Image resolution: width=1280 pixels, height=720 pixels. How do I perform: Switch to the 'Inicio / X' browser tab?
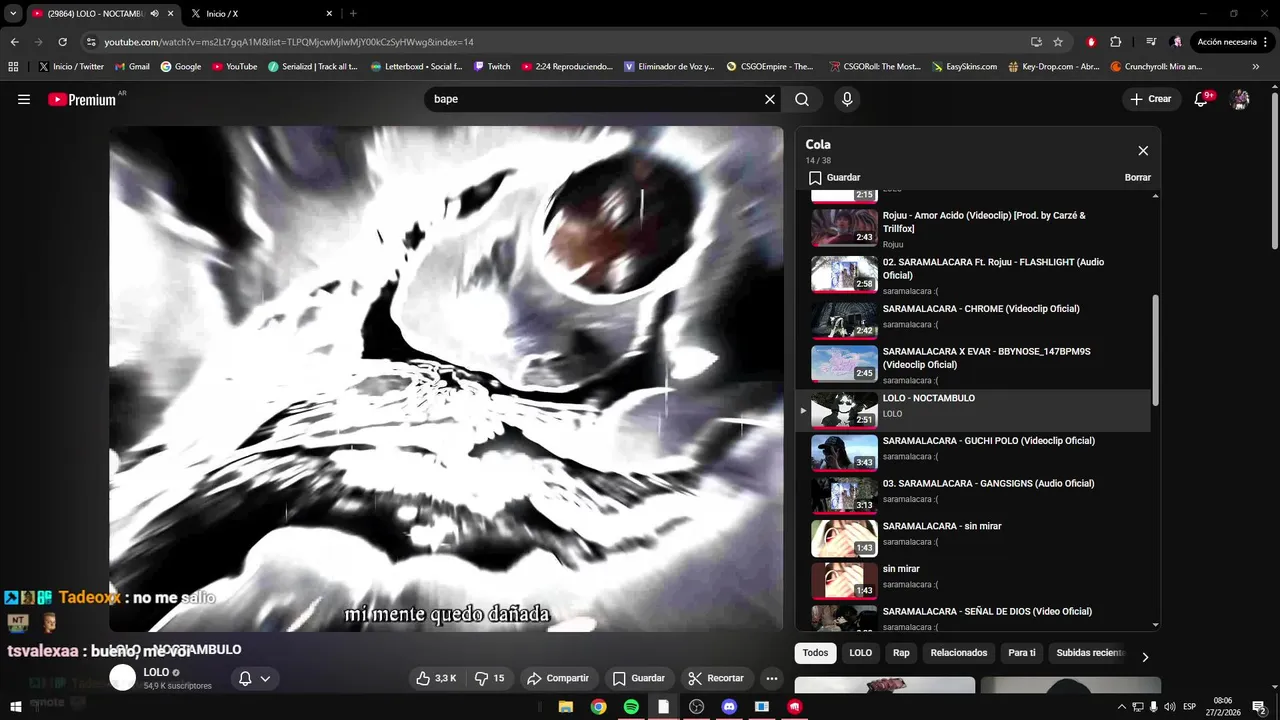click(x=260, y=14)
